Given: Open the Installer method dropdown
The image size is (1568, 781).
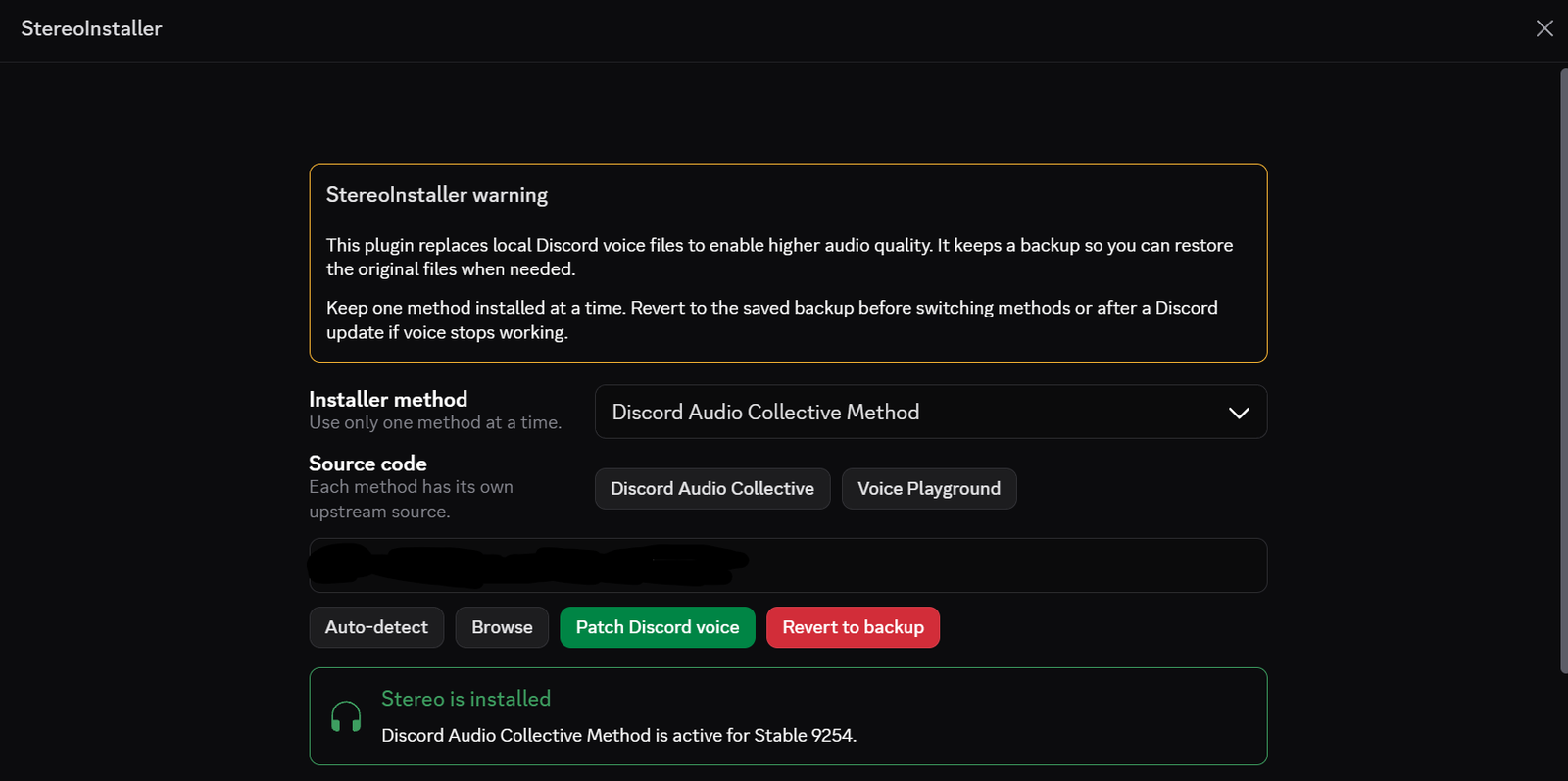Looking at the screenshot, I should pos(931,412).
